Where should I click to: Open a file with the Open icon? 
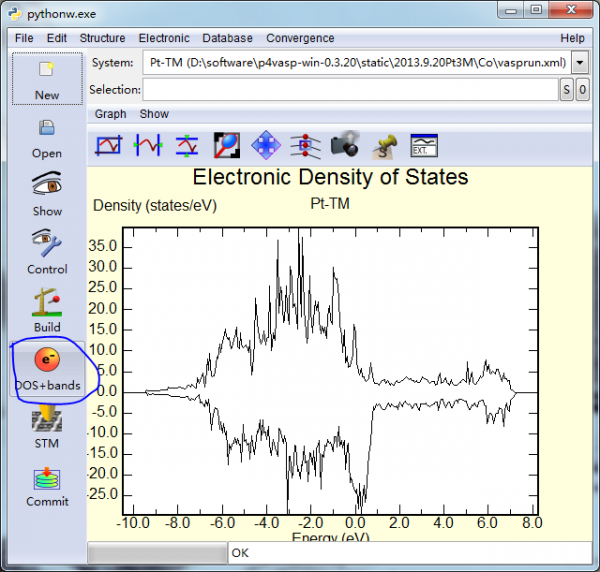pos(46,137)
